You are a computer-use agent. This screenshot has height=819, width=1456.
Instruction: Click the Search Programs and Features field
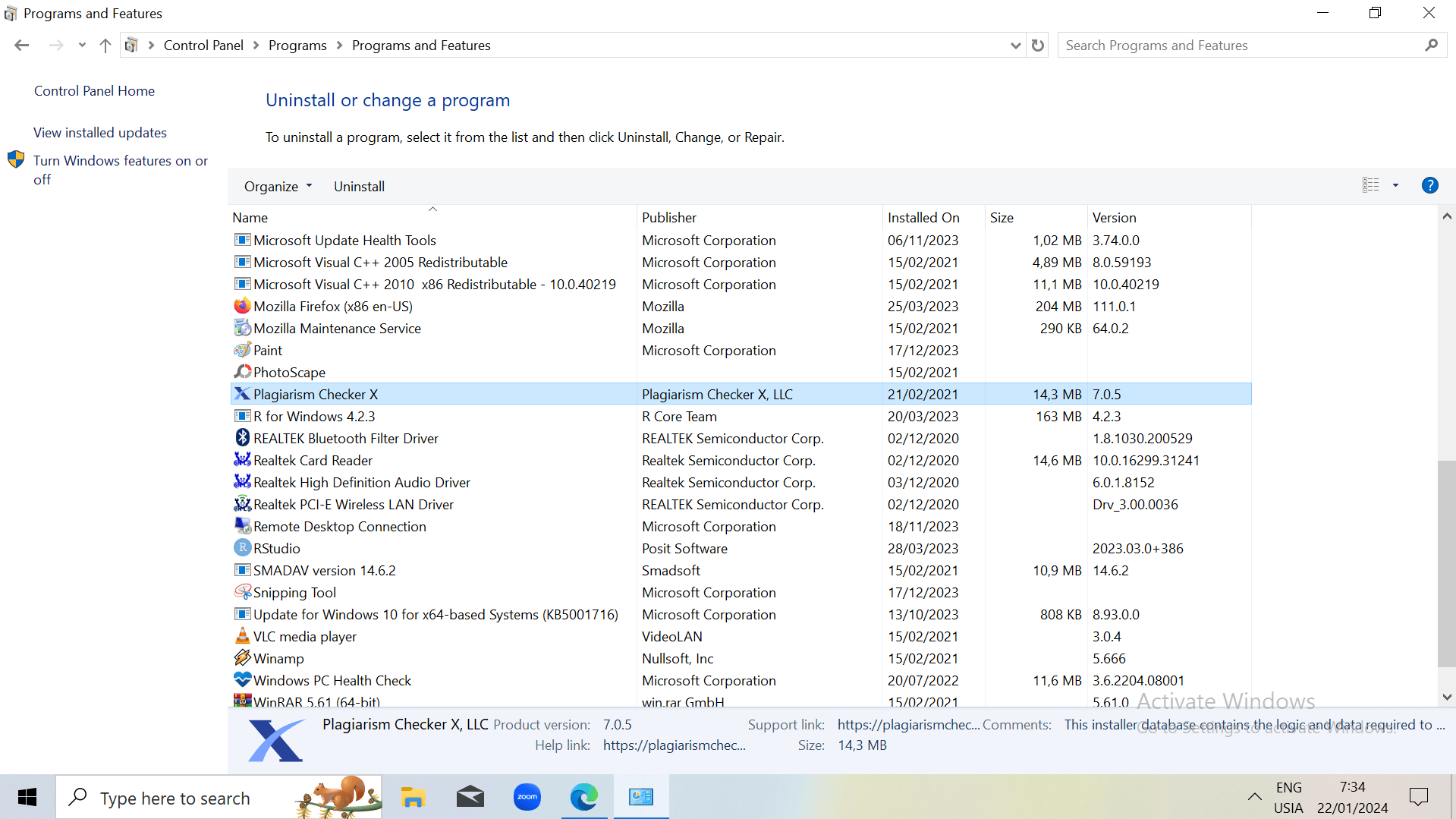[x=1252, y=46]
